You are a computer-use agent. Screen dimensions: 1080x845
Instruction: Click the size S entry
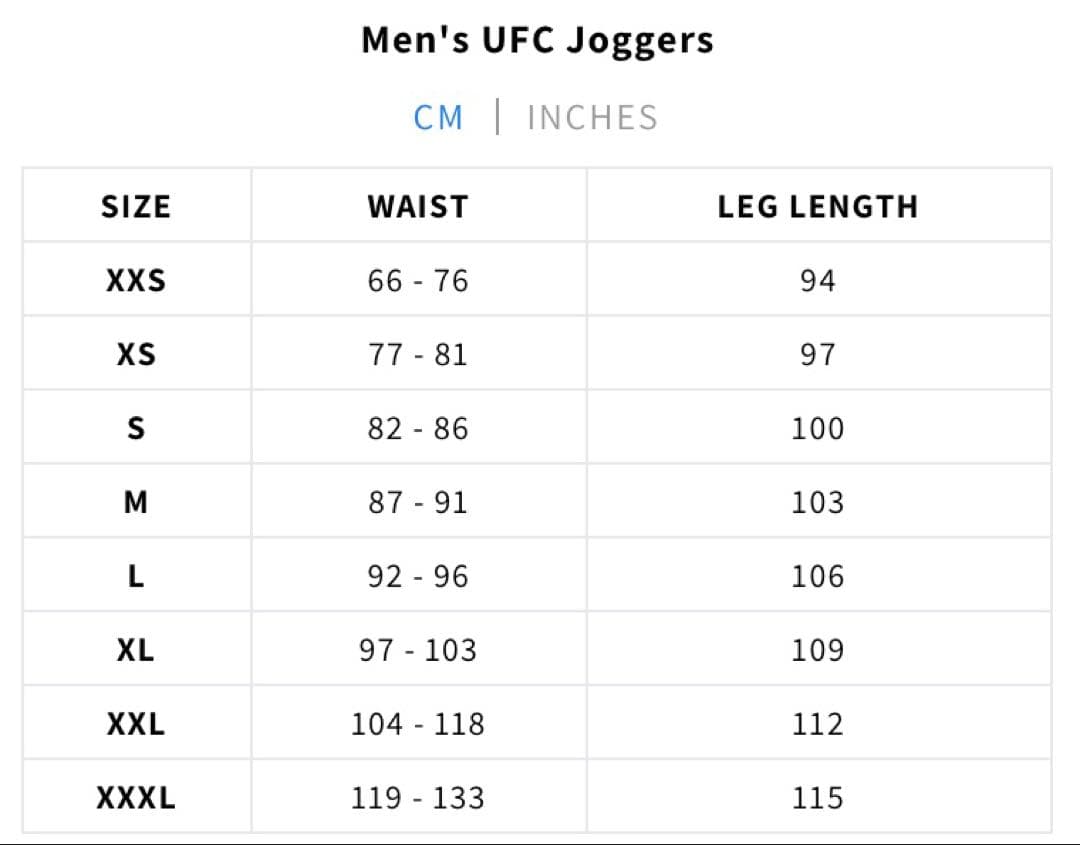135,428
